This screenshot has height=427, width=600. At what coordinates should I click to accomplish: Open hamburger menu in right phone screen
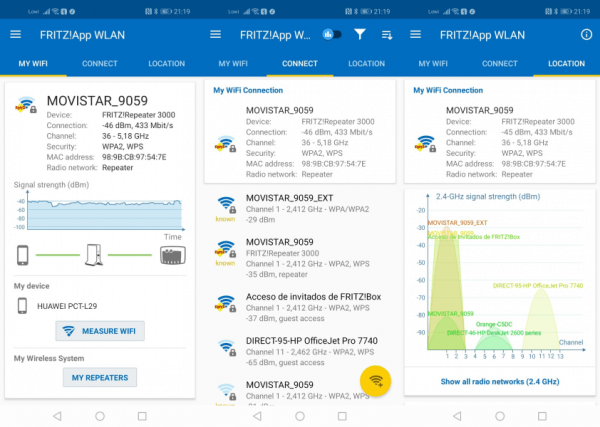click(x=416, y=35)
